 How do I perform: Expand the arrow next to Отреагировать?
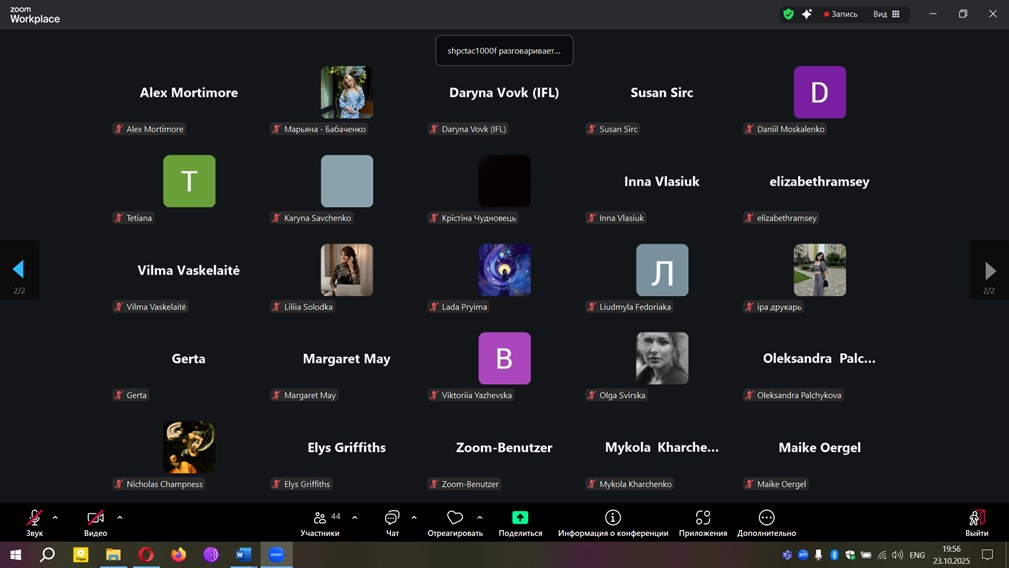[x=480, y=517]
